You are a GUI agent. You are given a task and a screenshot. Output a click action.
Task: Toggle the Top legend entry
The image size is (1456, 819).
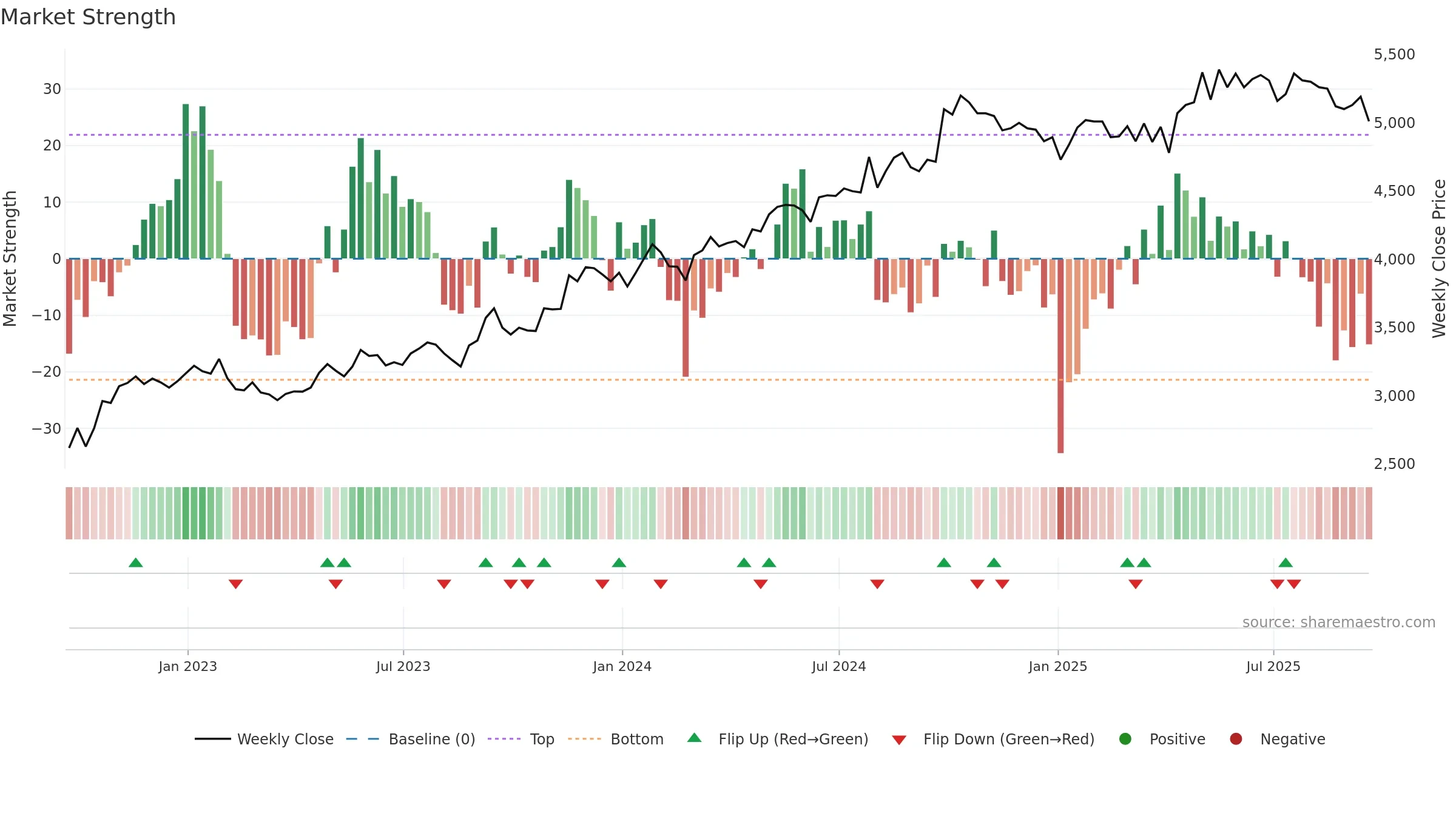point(521,739)
